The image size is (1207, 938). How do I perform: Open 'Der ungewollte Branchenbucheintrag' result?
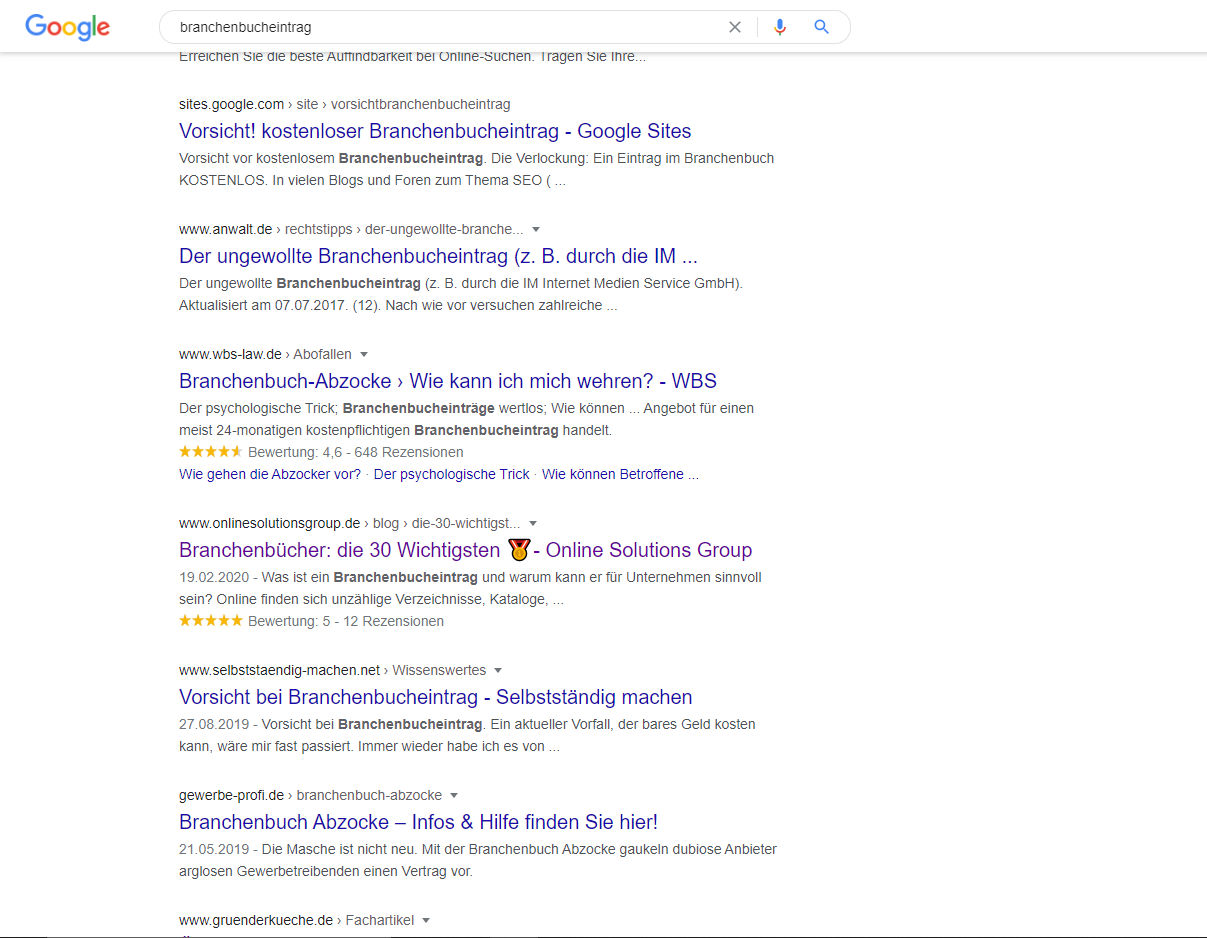coord(438,256)
